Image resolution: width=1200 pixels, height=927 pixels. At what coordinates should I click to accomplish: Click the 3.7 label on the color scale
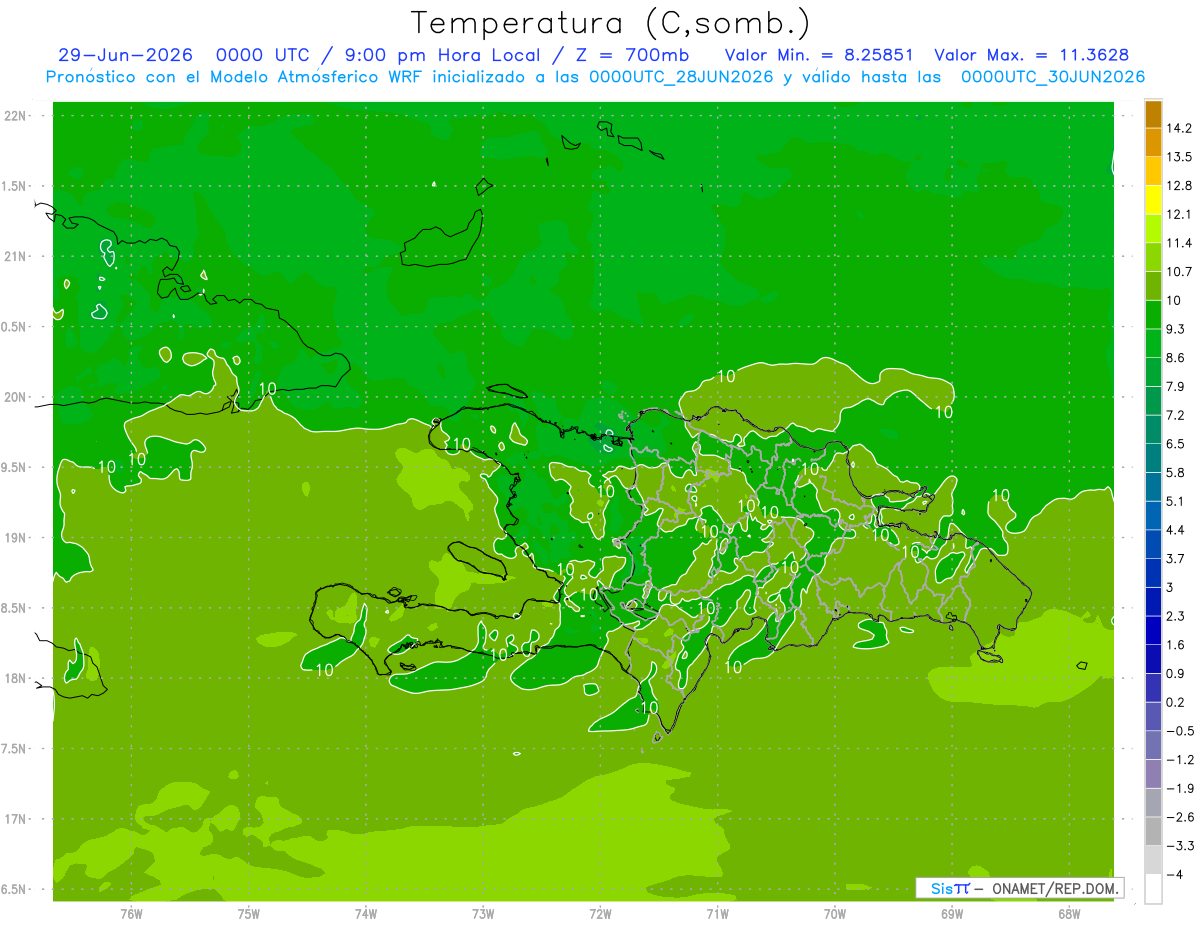coord(1177,559)
